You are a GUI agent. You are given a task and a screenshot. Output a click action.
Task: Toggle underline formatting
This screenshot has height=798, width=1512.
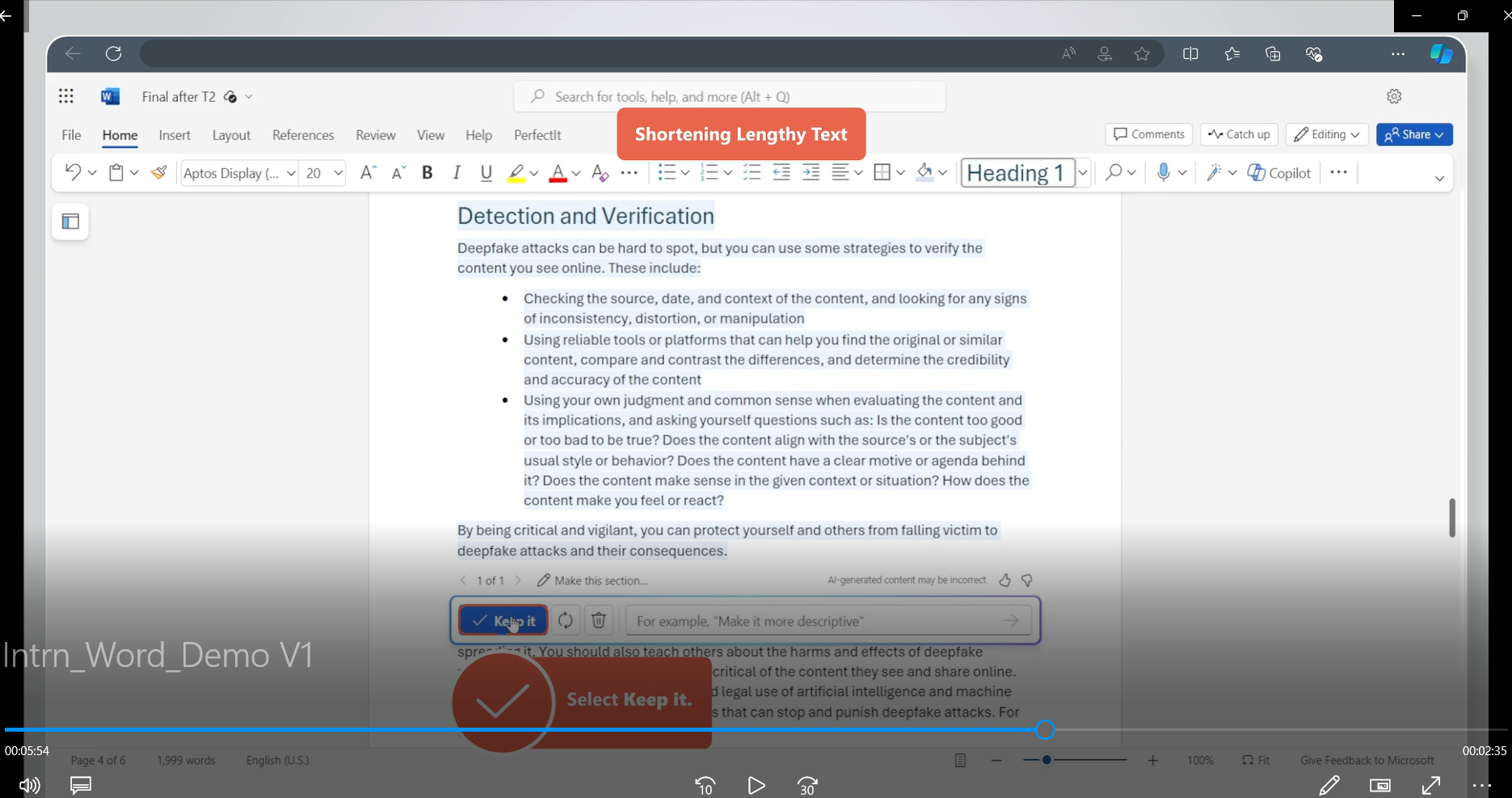pyautogui.click(x=486, y=172)
